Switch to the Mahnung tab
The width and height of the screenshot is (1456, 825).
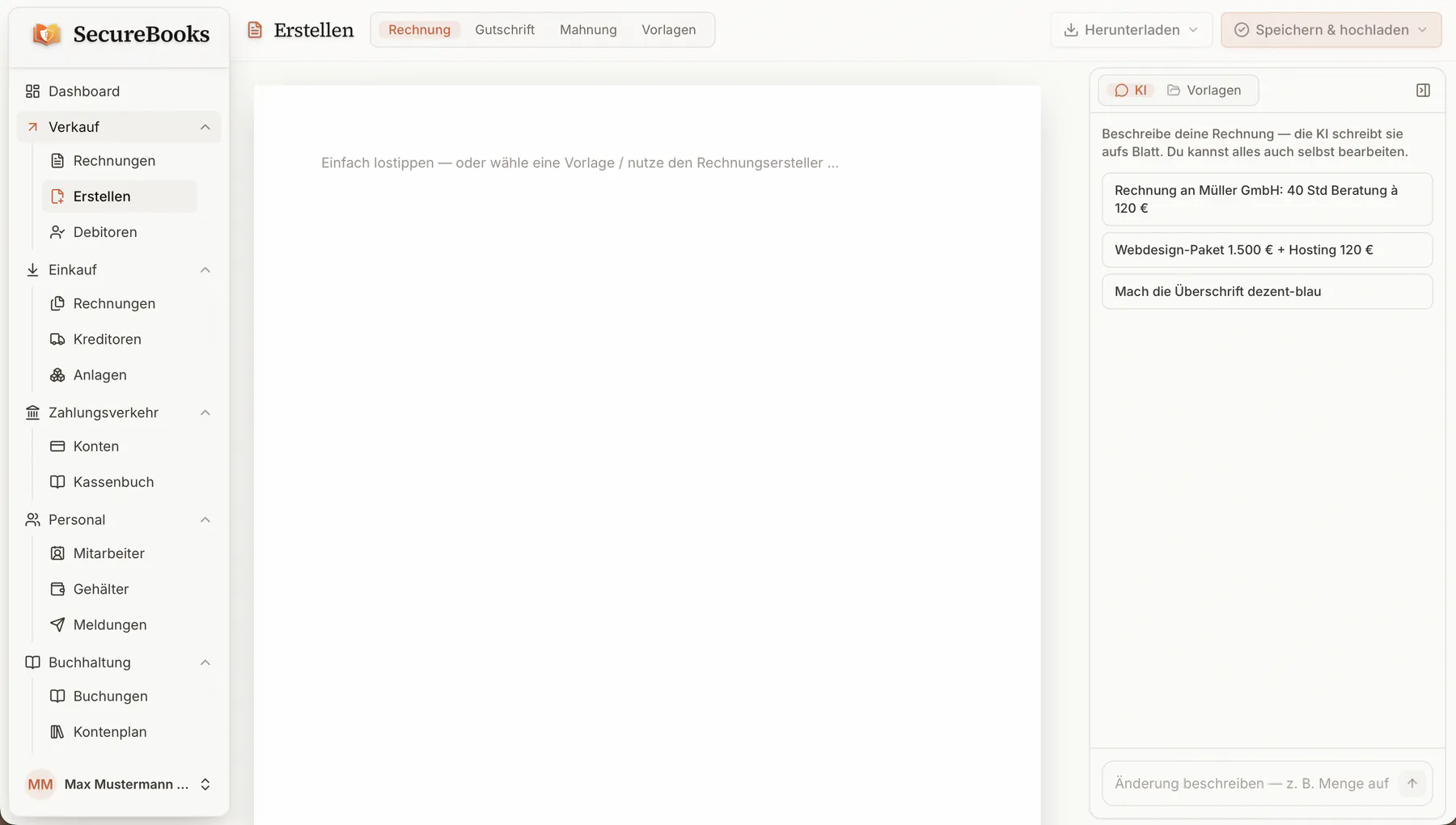[x=588, y=30]
